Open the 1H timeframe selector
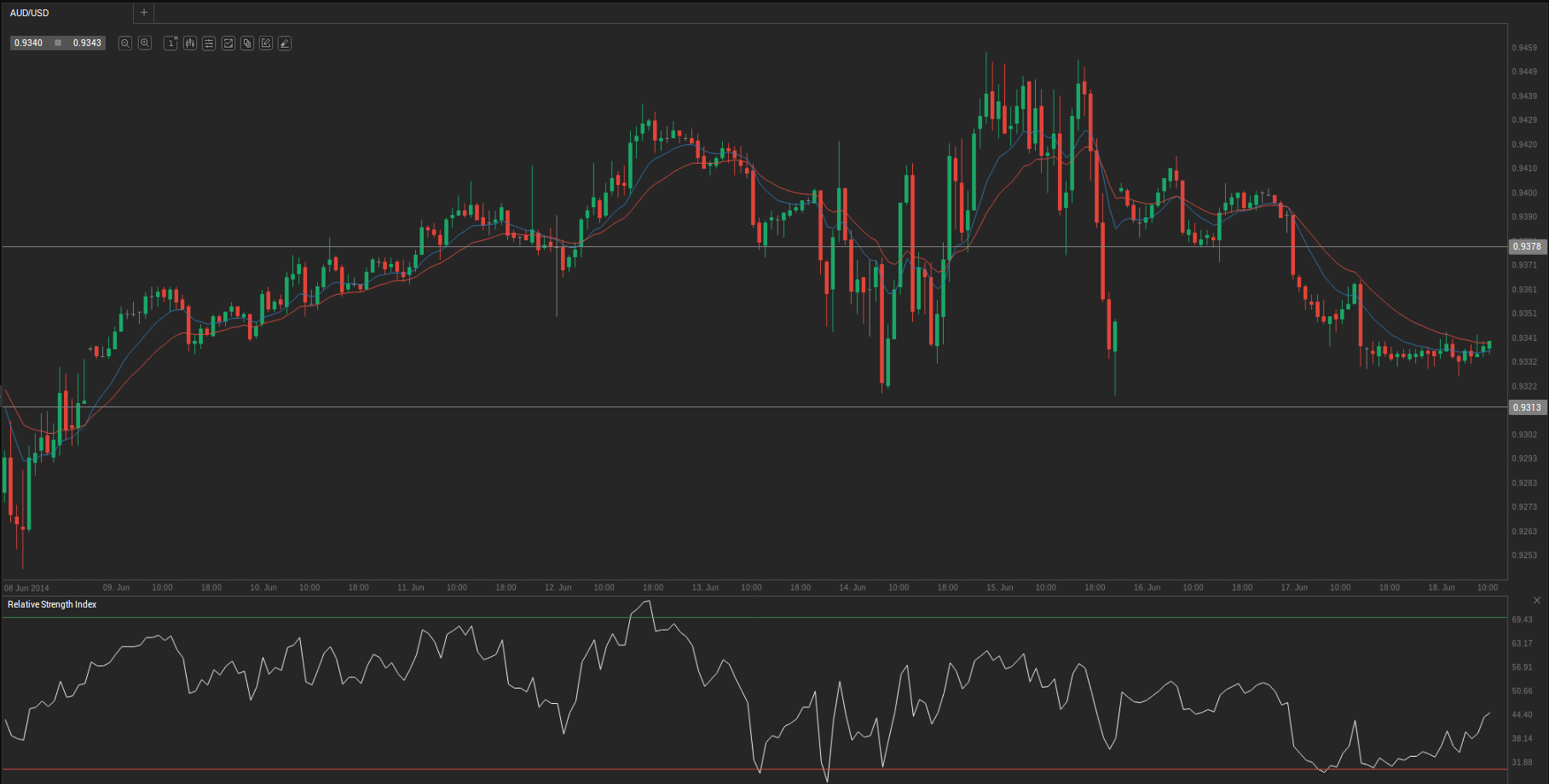 tap(171, 43)
